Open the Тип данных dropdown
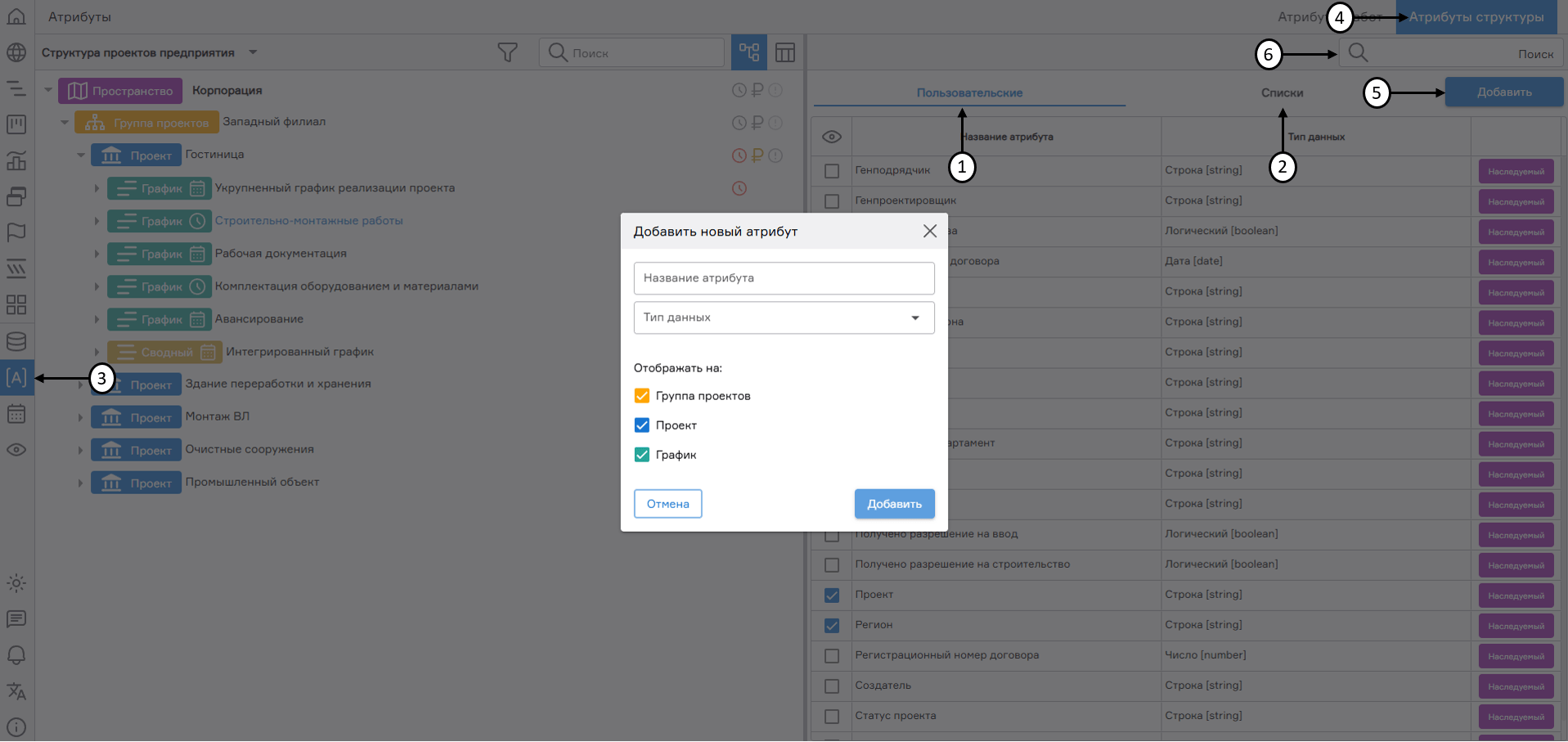Image resolution: width=1568 pixels, height=742 pixels. pos(784,317)
